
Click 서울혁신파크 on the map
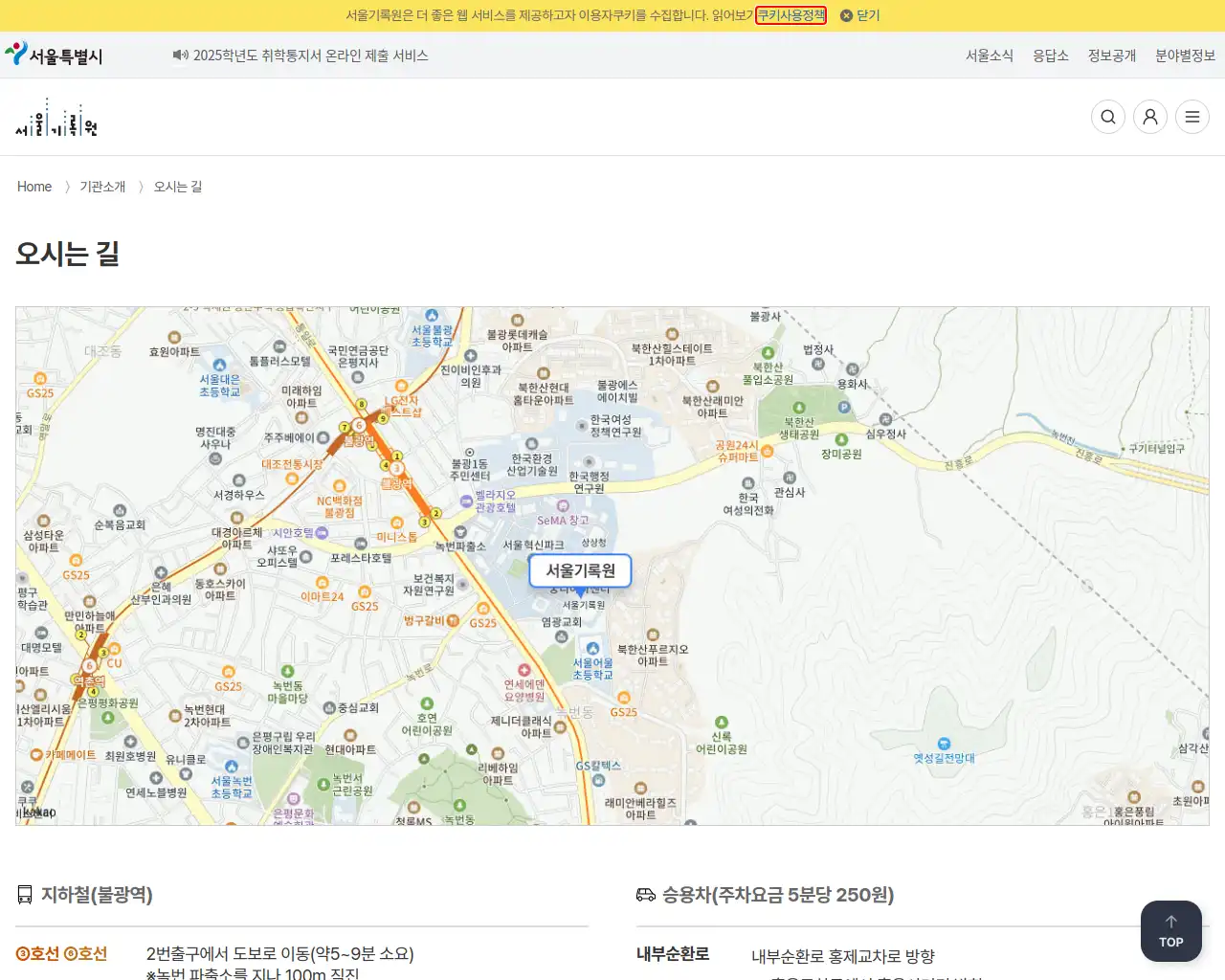533,546
